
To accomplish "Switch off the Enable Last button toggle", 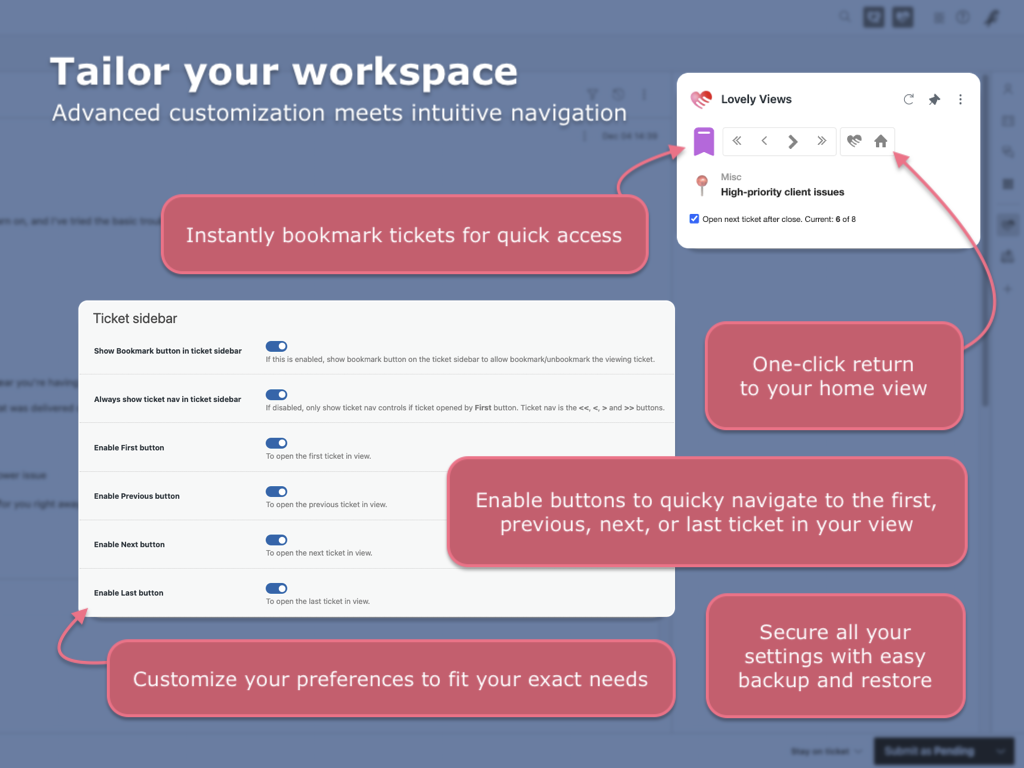I will click(x=277, y=589).
